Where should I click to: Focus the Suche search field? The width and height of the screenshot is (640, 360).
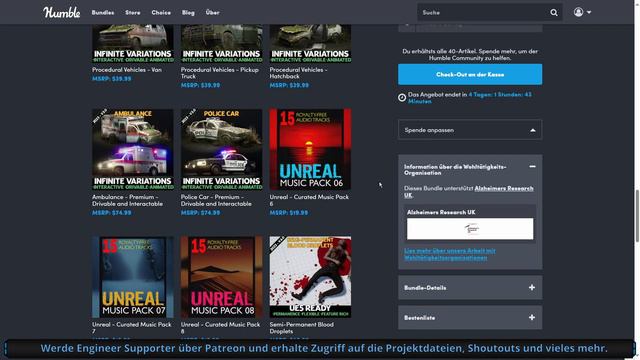[x=484, y=13]
